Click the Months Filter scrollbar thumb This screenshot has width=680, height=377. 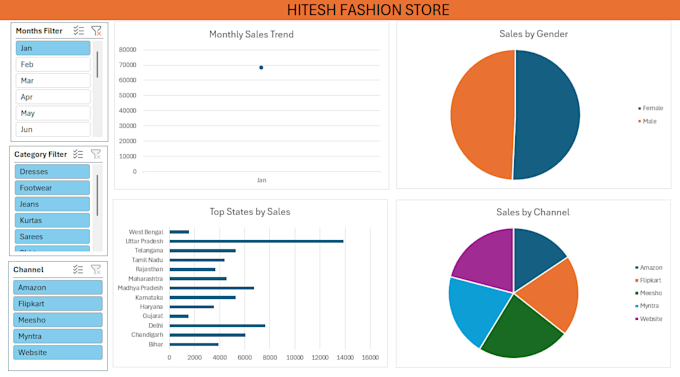point(97,64)
